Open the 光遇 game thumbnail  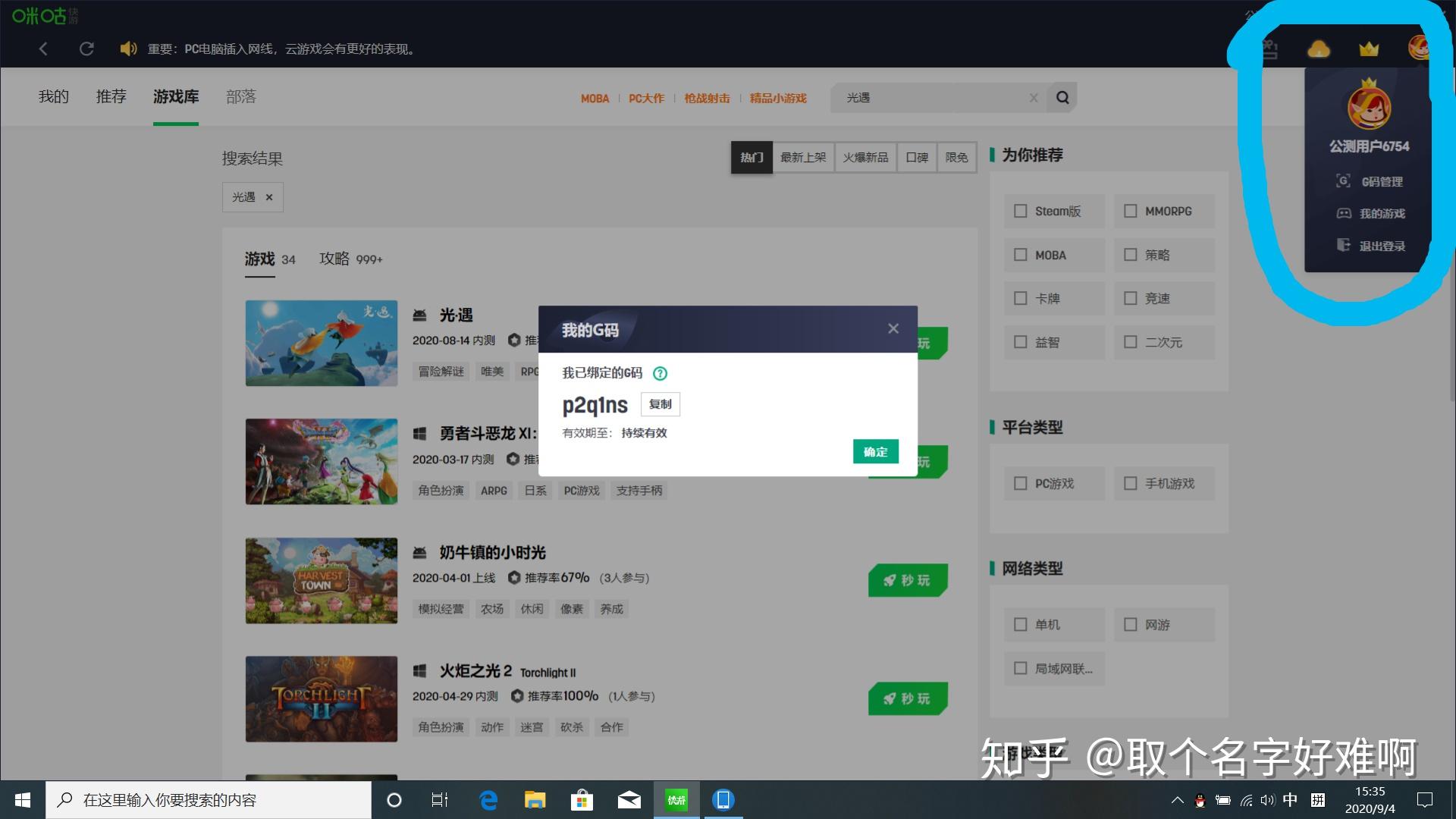point(322,343)
